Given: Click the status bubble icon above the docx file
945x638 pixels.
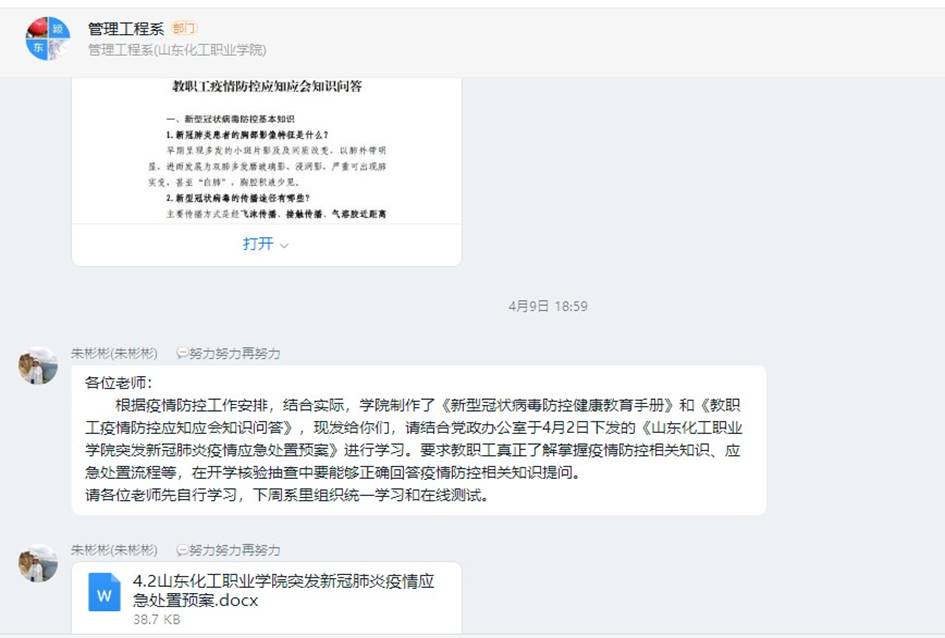Looking at the screenshot, I should point(182,551).
